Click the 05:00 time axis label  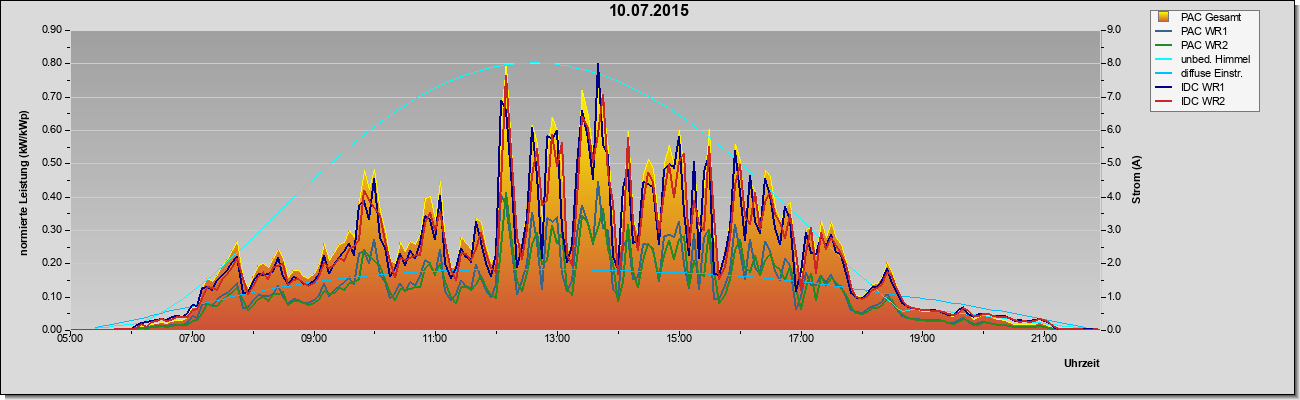click(x=70, y=338)
